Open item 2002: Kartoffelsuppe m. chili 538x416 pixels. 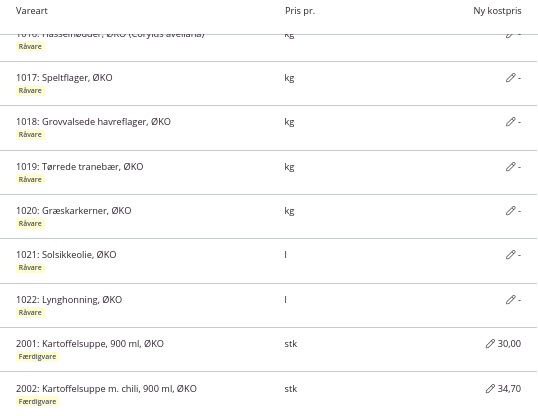[x=106, y=389]
